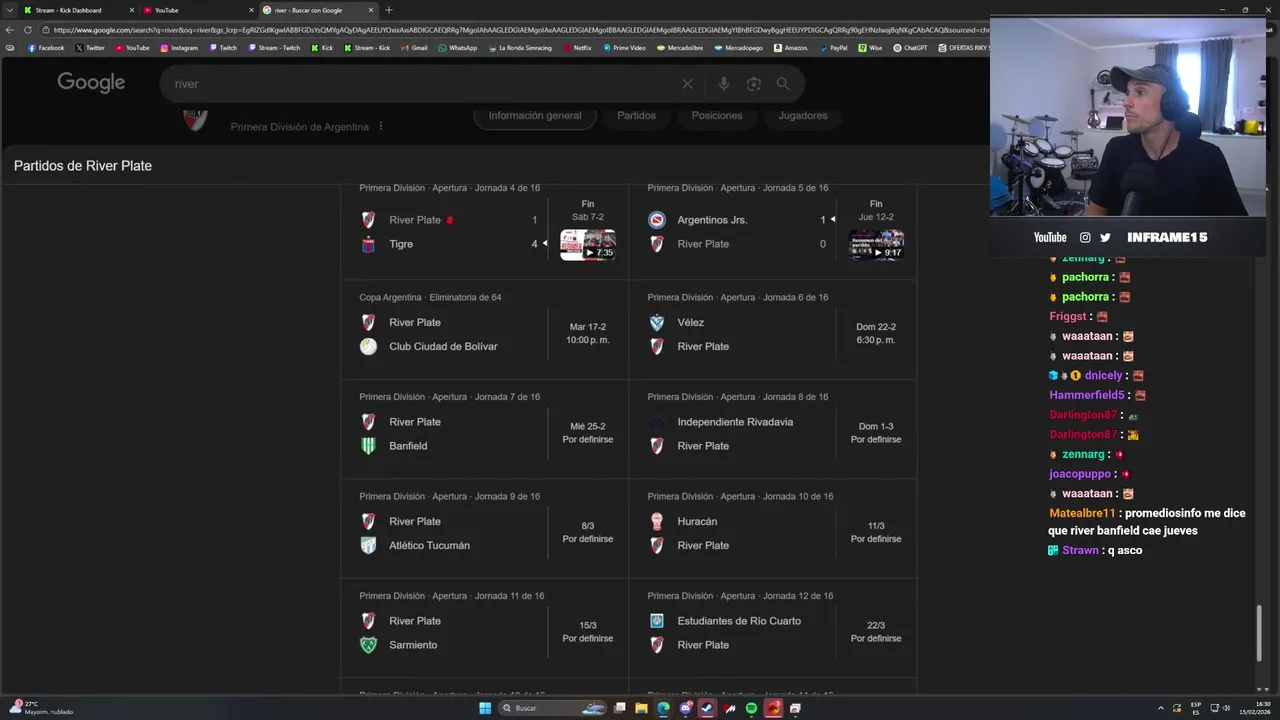Click the Windows taskbar Buscar box
1280x720 pixels.
(x=553, y=708)
